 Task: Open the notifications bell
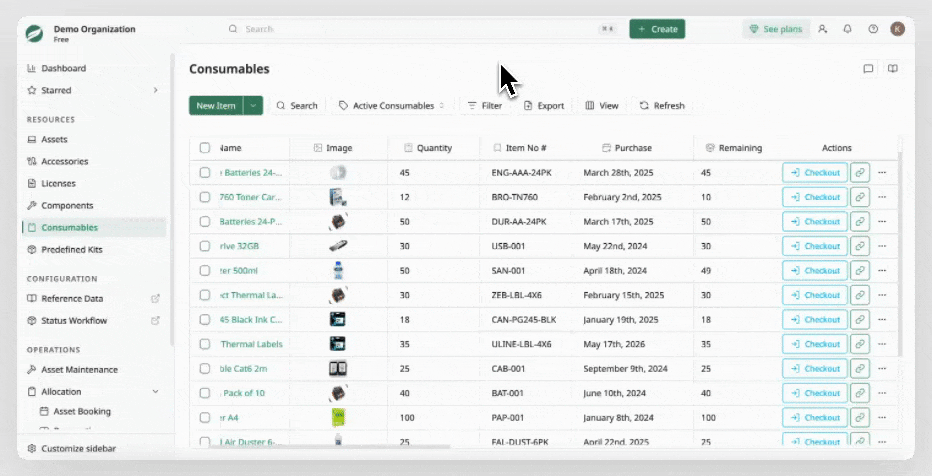848,29
